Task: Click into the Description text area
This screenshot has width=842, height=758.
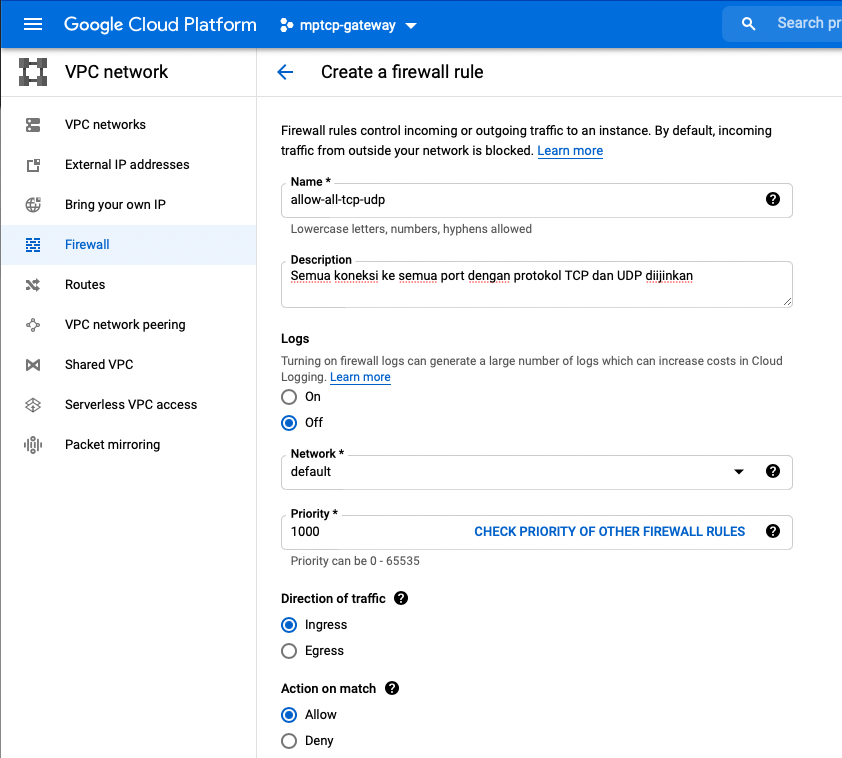Action: [x=536, y=285]
